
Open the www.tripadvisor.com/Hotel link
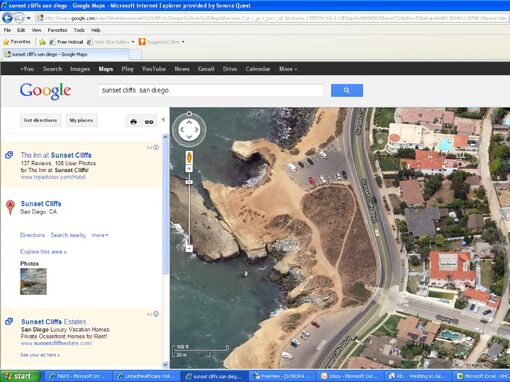point(53,177)
